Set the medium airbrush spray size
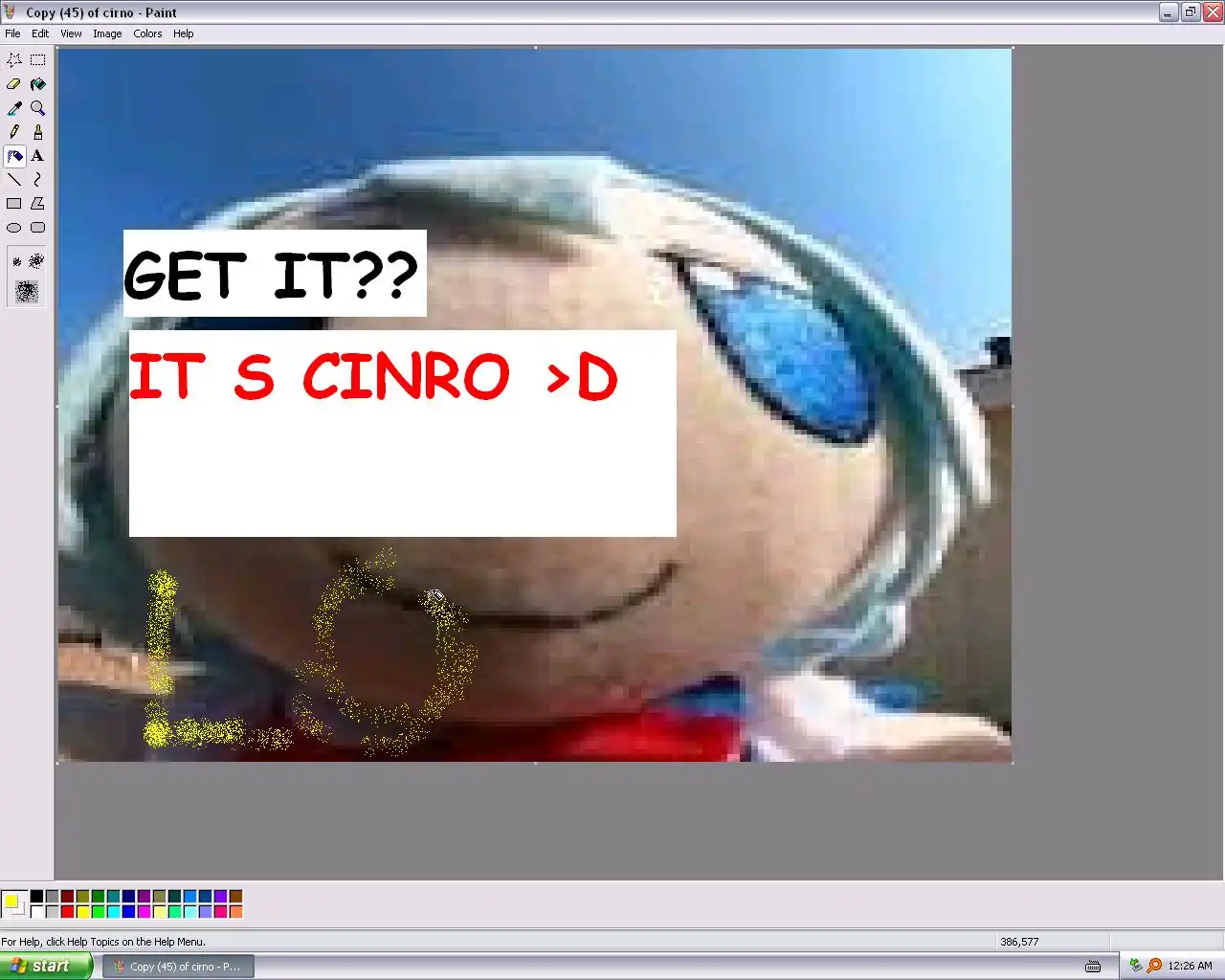The image size is (1225, 980). coord(36,260)
